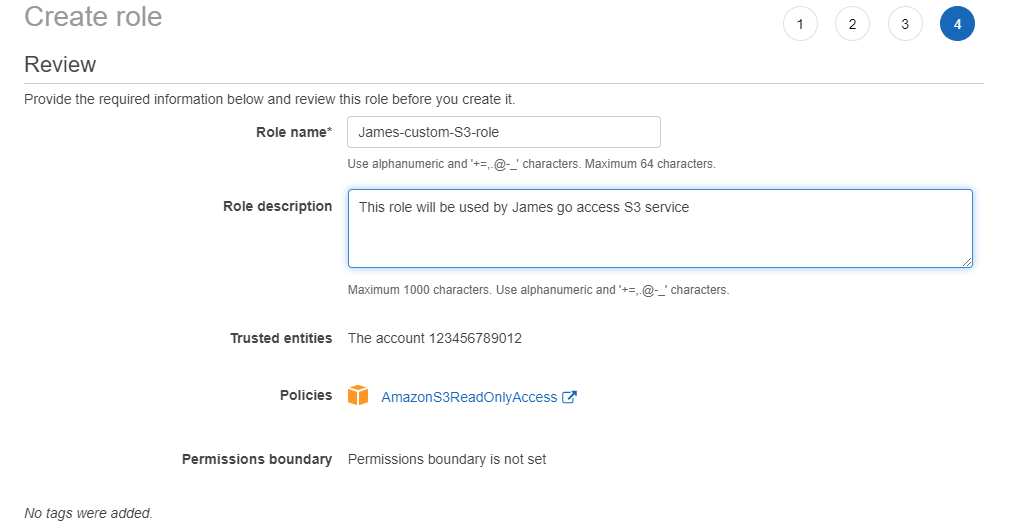Click the Role name label

click(294, 132)
